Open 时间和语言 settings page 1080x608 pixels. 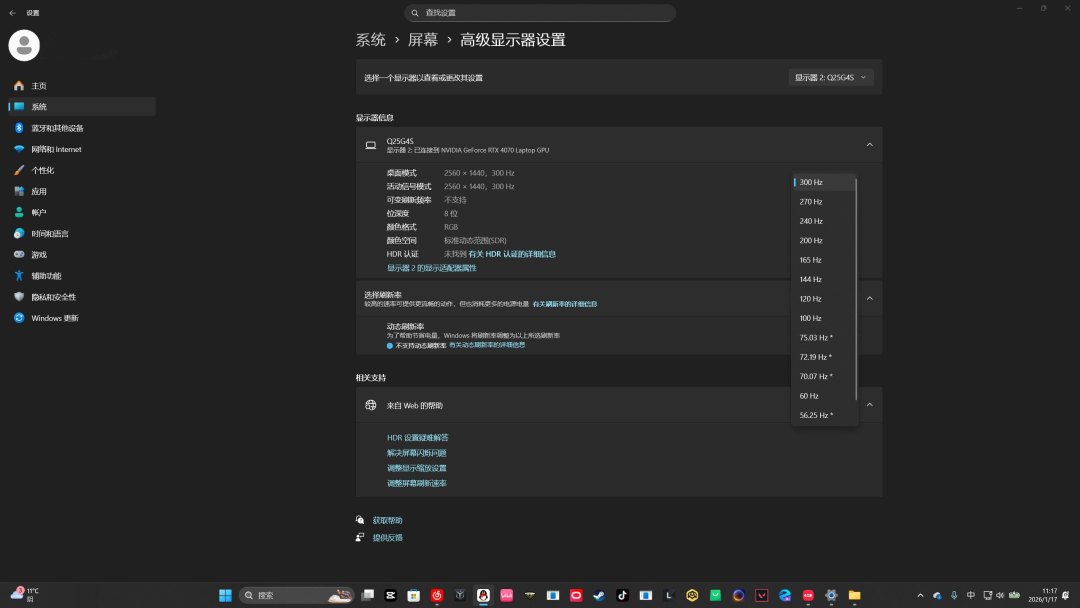click(81, 233)
